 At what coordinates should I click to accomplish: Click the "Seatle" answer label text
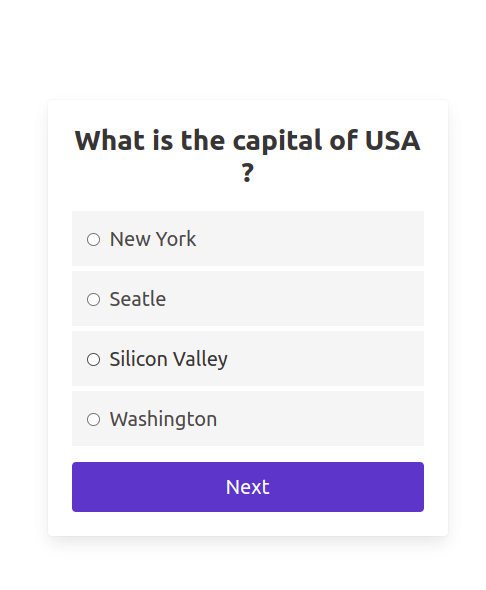(x=138, y=299)
